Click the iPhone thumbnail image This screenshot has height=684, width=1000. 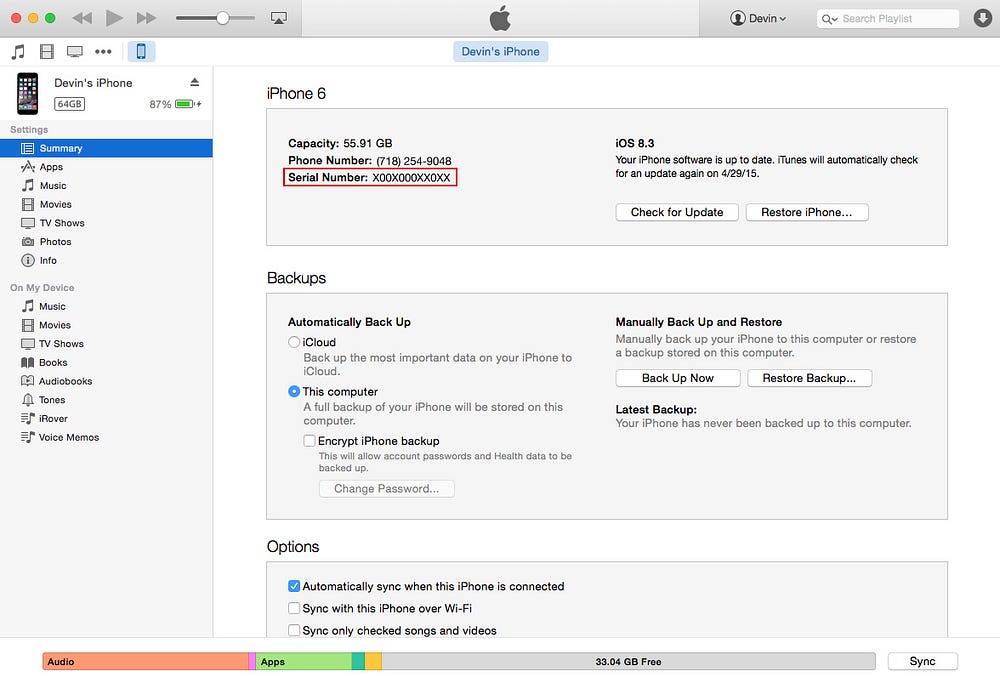(x=27, y=94)
